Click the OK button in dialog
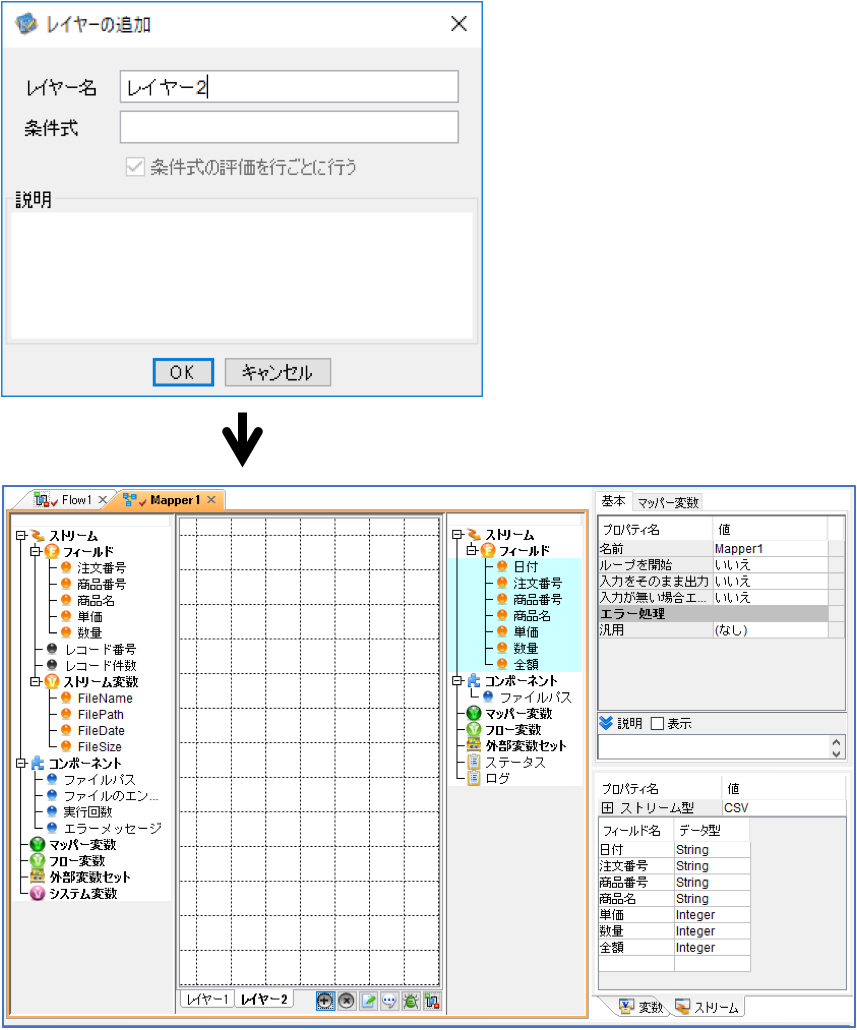 (x=183, y=372)
